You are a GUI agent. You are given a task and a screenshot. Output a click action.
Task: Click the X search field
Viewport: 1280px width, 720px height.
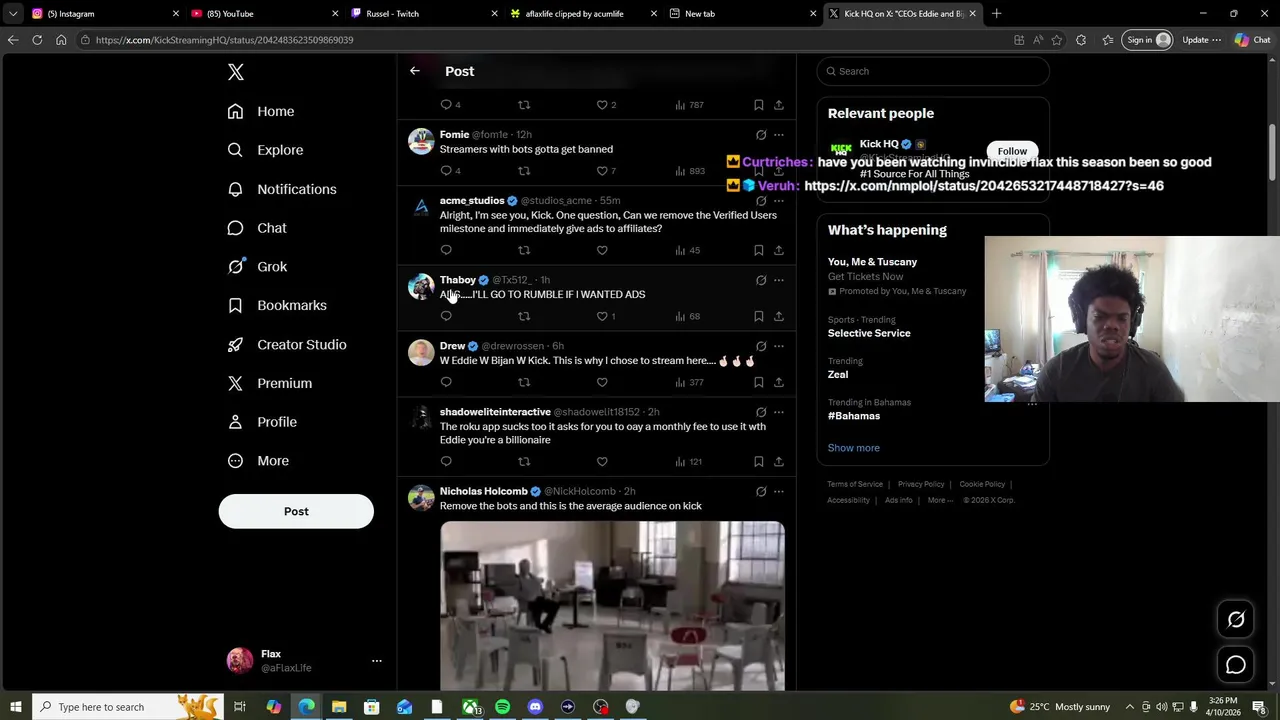(933, 71)
